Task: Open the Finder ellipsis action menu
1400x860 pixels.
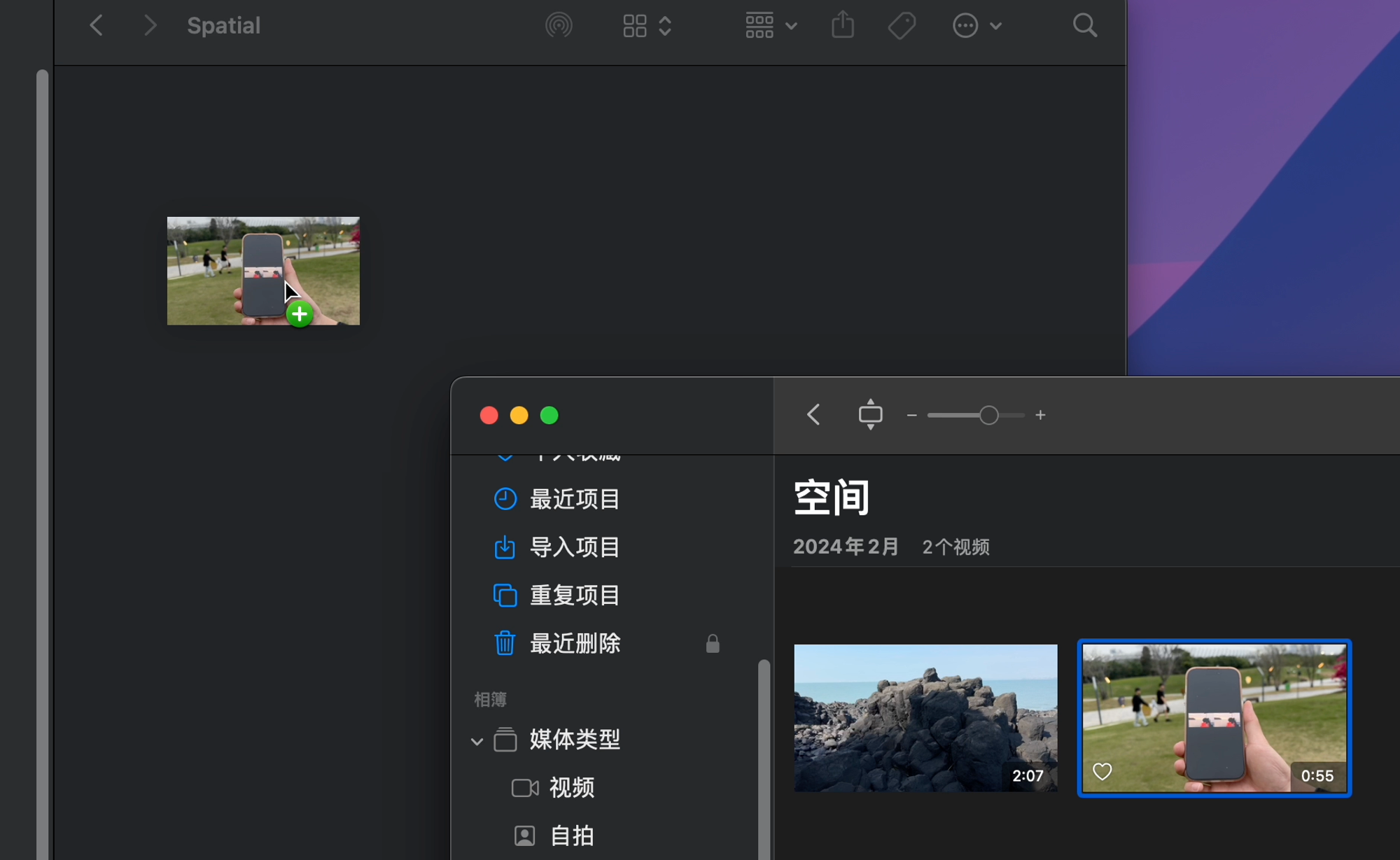Action: point(977,26)
